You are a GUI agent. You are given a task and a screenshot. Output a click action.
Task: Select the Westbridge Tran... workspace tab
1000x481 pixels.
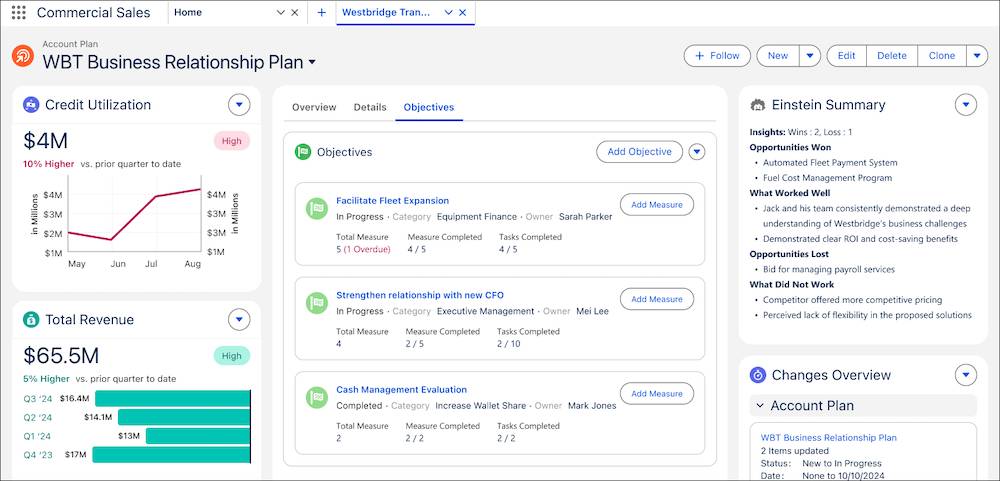coord(386,12)
